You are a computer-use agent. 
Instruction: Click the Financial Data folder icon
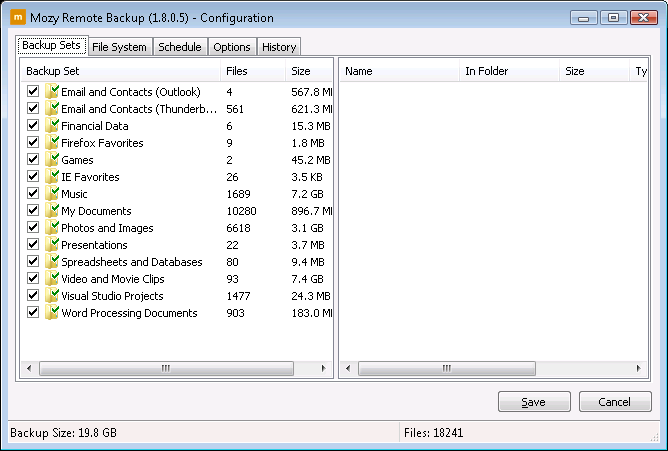coord(52,126)
